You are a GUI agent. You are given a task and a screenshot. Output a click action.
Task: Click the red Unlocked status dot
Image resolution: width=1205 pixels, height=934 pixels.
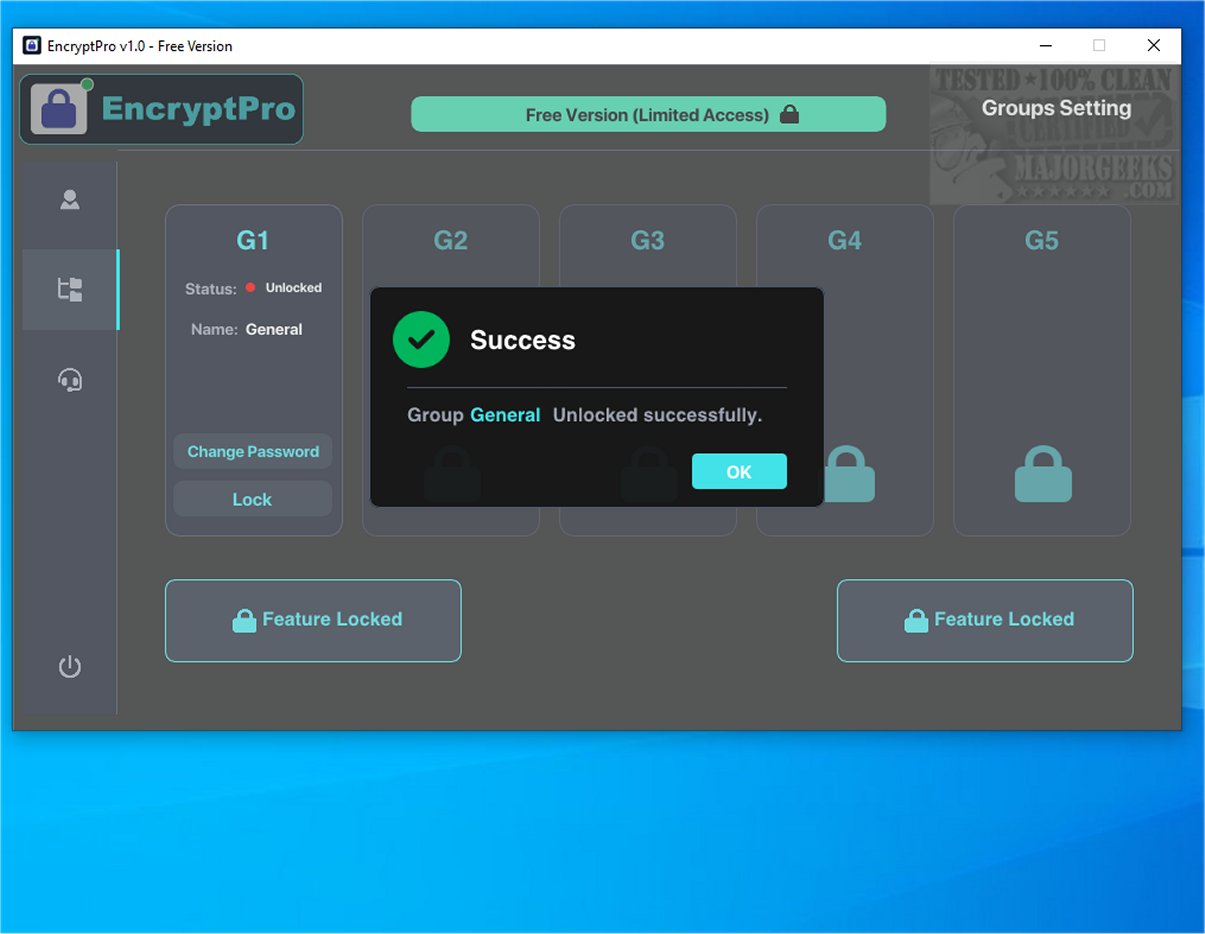[x=251, y=287]
